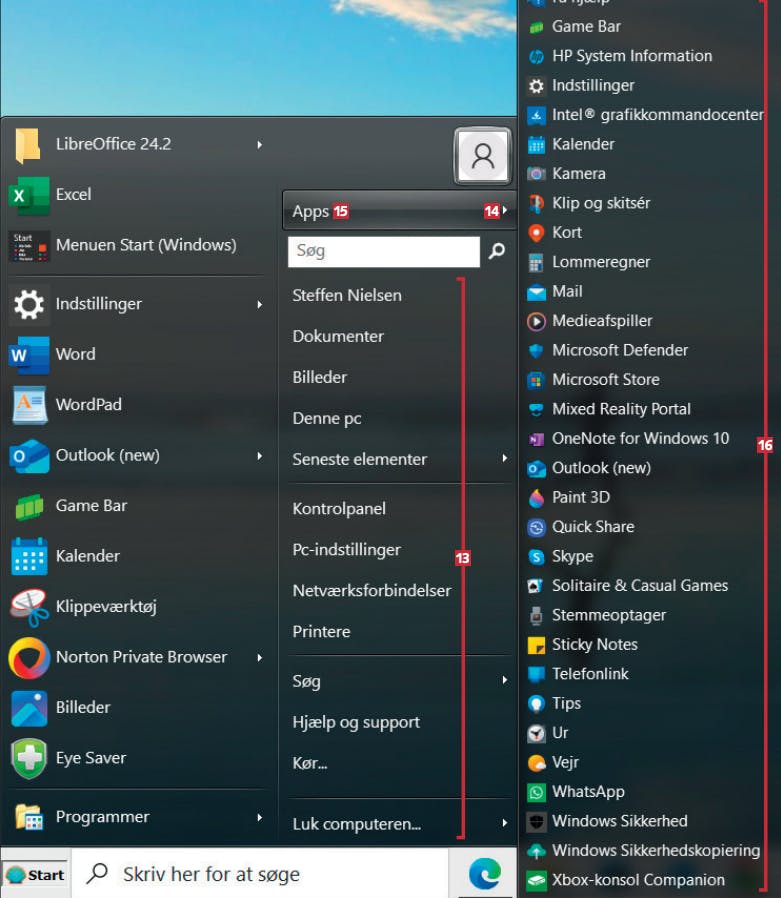Expand Seneste elementer submenu
781x898 pixels.
pyautogui.click(x=504, y=458)
